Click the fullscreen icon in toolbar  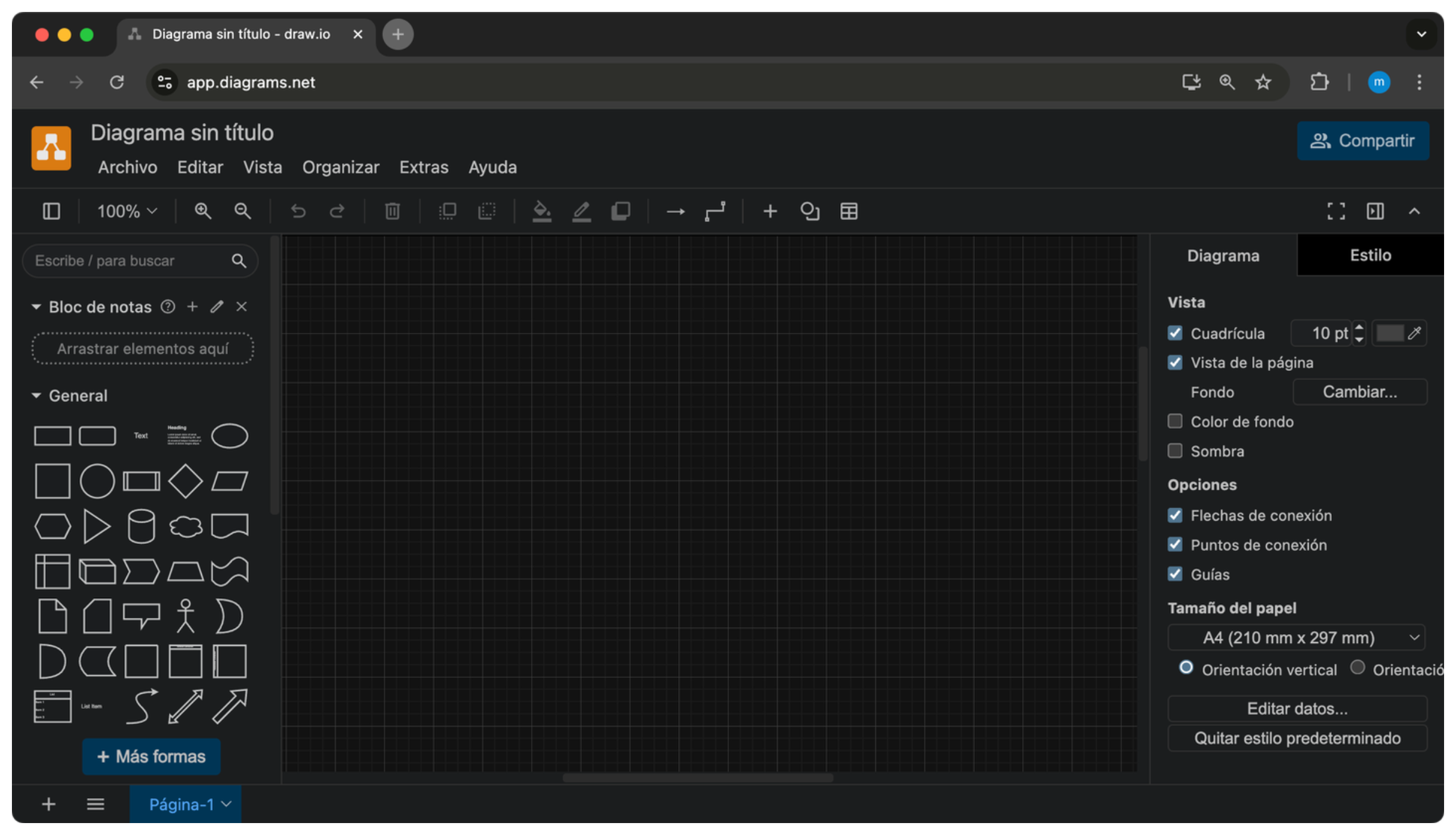tap(1335, 211)
